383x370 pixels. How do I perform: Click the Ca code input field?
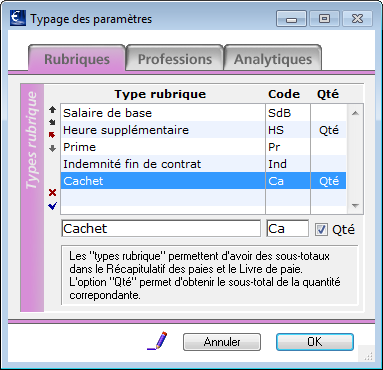tap(288, 229)
